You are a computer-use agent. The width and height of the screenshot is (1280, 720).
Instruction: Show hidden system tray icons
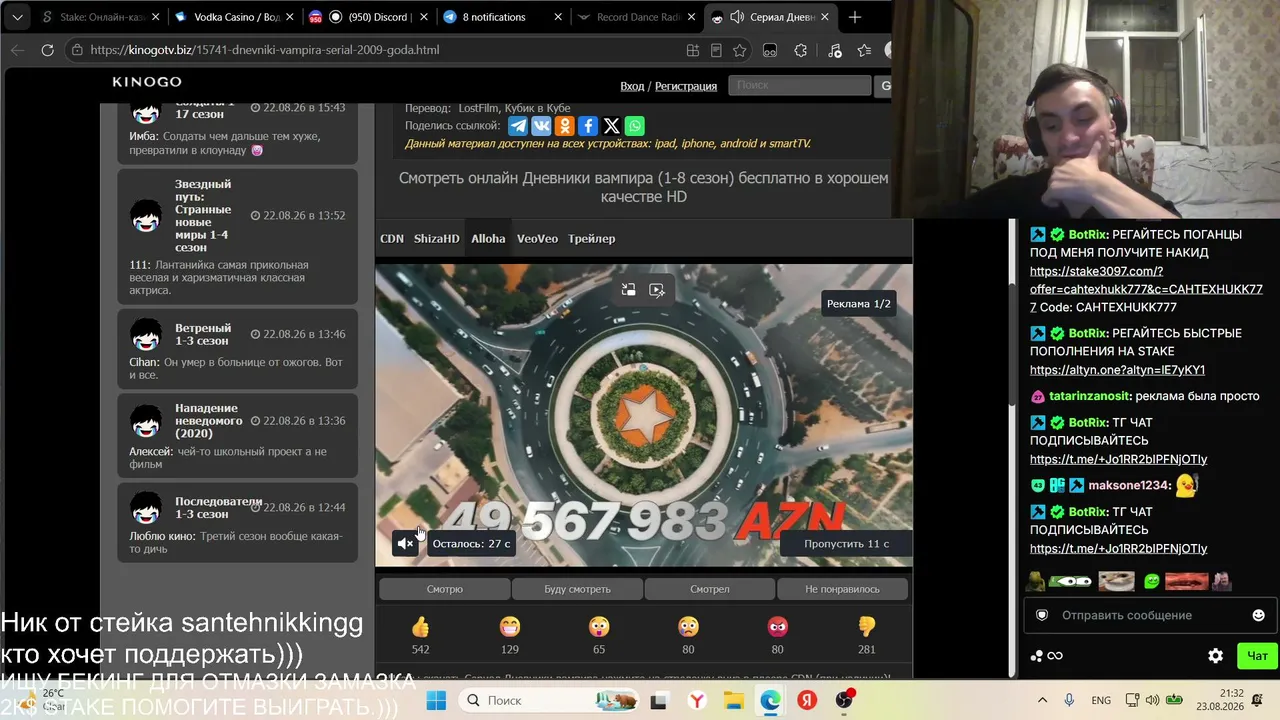[1042, 701]
